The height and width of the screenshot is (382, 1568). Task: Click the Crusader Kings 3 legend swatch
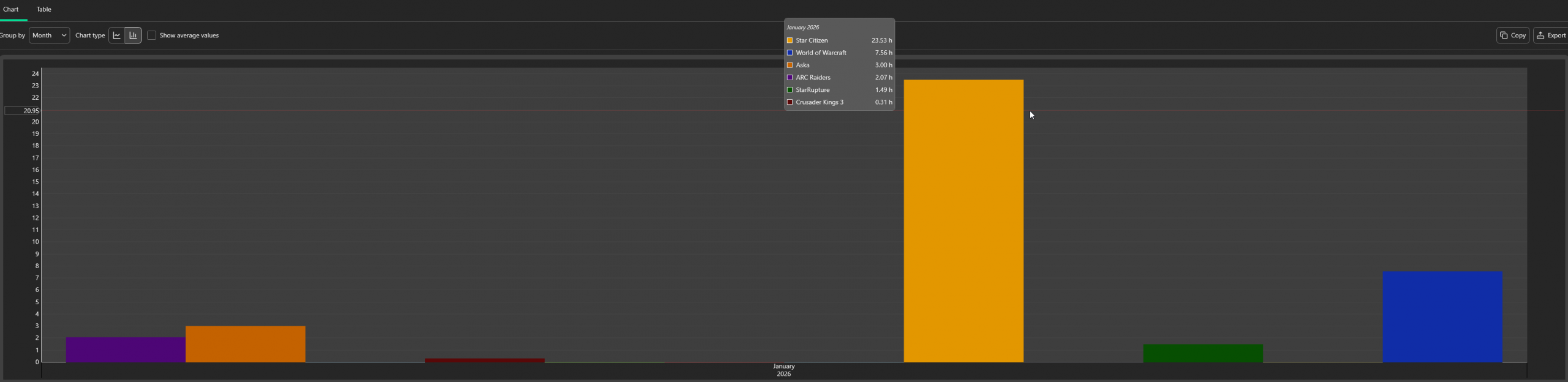[x=790, y=102]
